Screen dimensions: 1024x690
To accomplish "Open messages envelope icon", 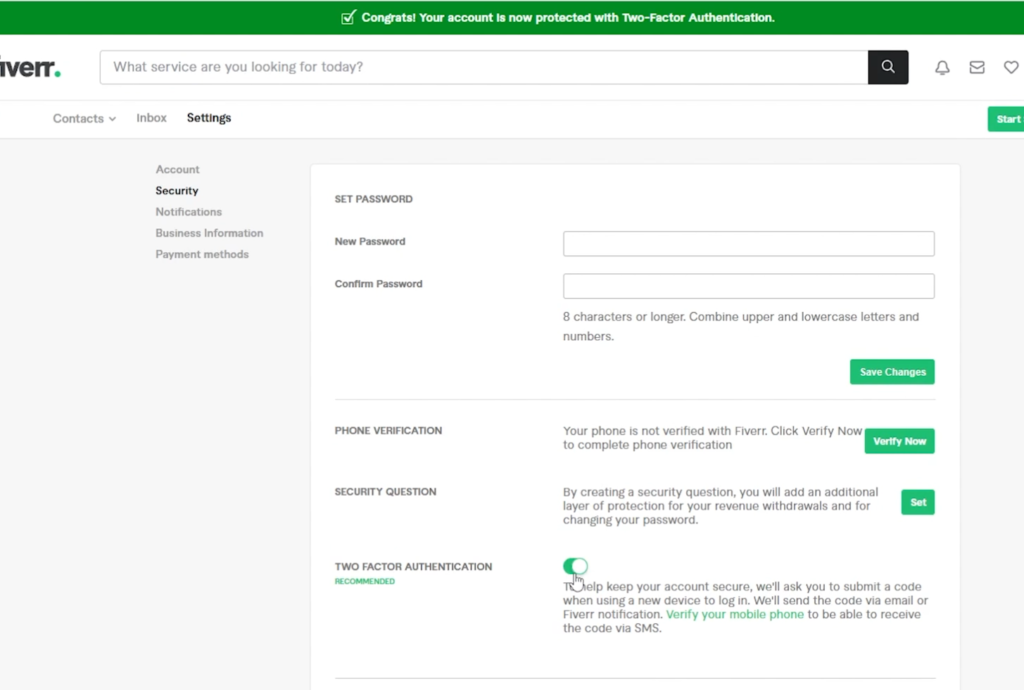I will pyautogui.click(x=976, y=67).
